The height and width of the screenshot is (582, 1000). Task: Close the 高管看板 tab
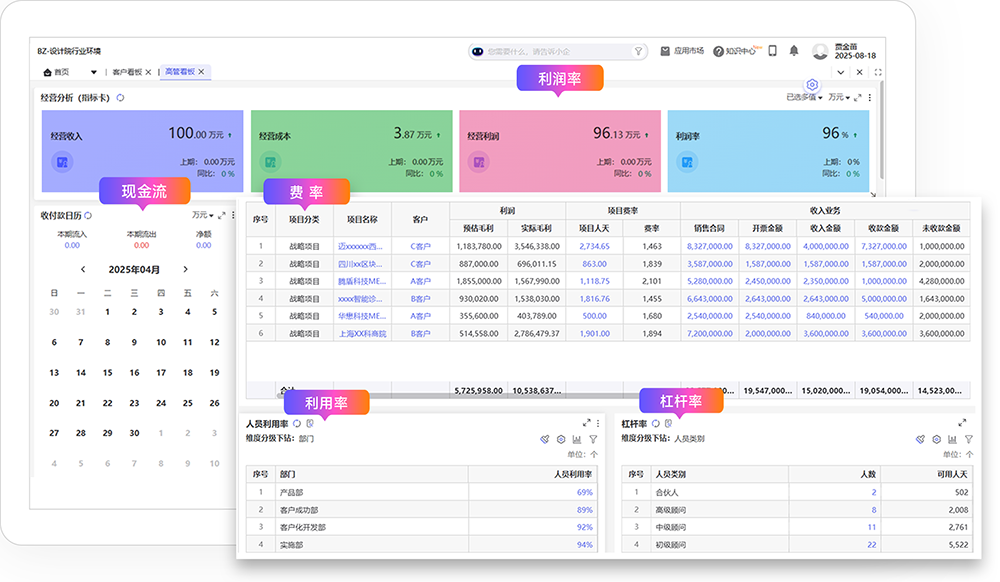[x=201, y=72]
